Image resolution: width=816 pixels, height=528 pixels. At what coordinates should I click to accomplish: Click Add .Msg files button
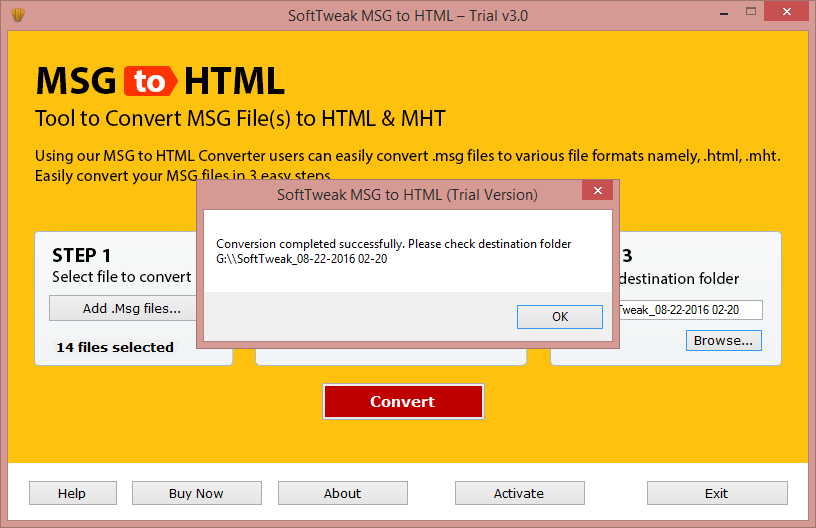point(125,308)
